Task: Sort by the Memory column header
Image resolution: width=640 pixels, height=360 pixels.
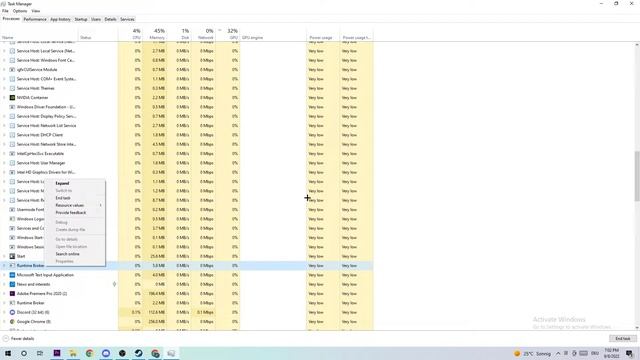Action: click(155, 34)
